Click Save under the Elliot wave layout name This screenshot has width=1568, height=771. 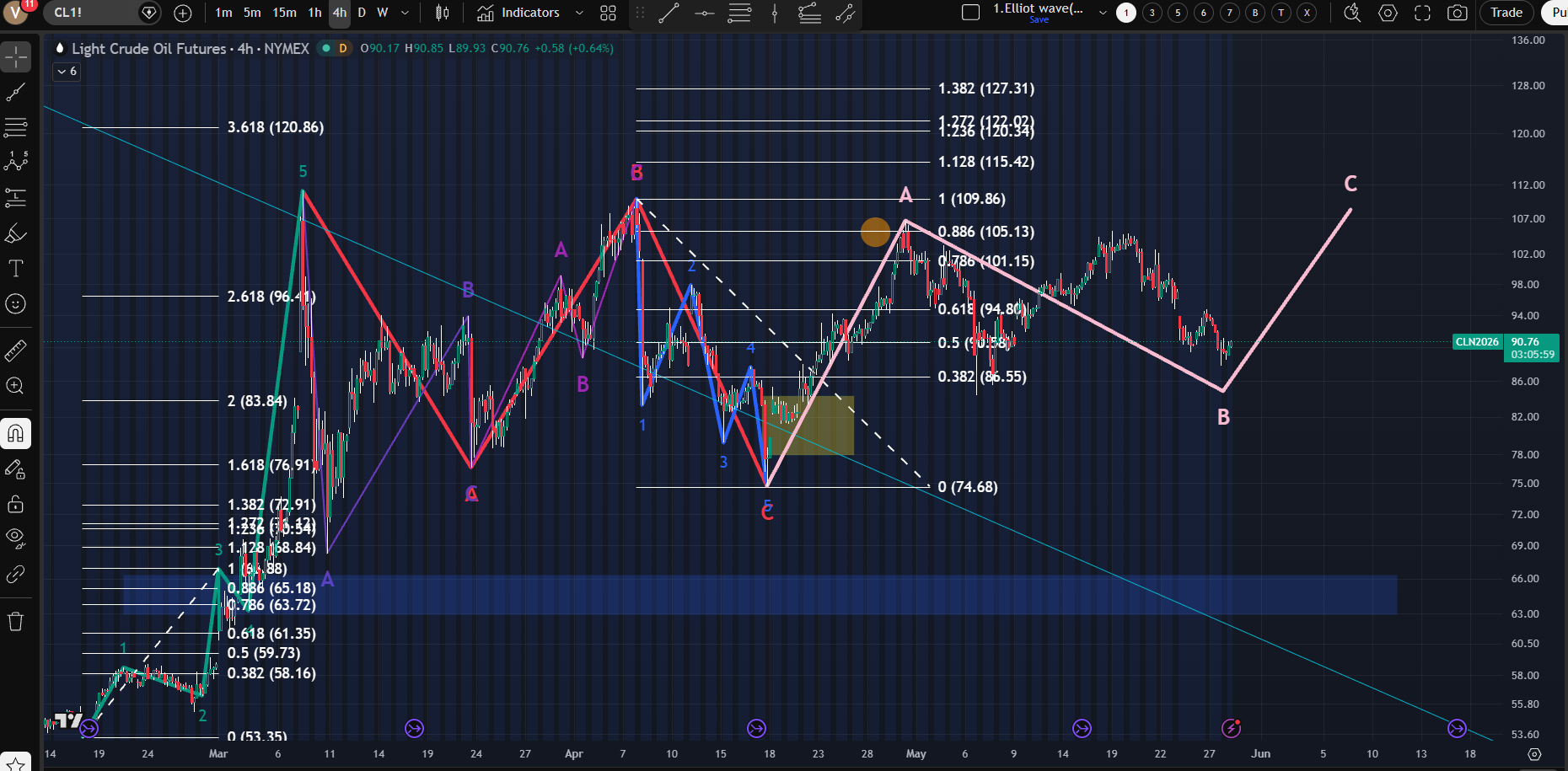[x=1039, y=20]
